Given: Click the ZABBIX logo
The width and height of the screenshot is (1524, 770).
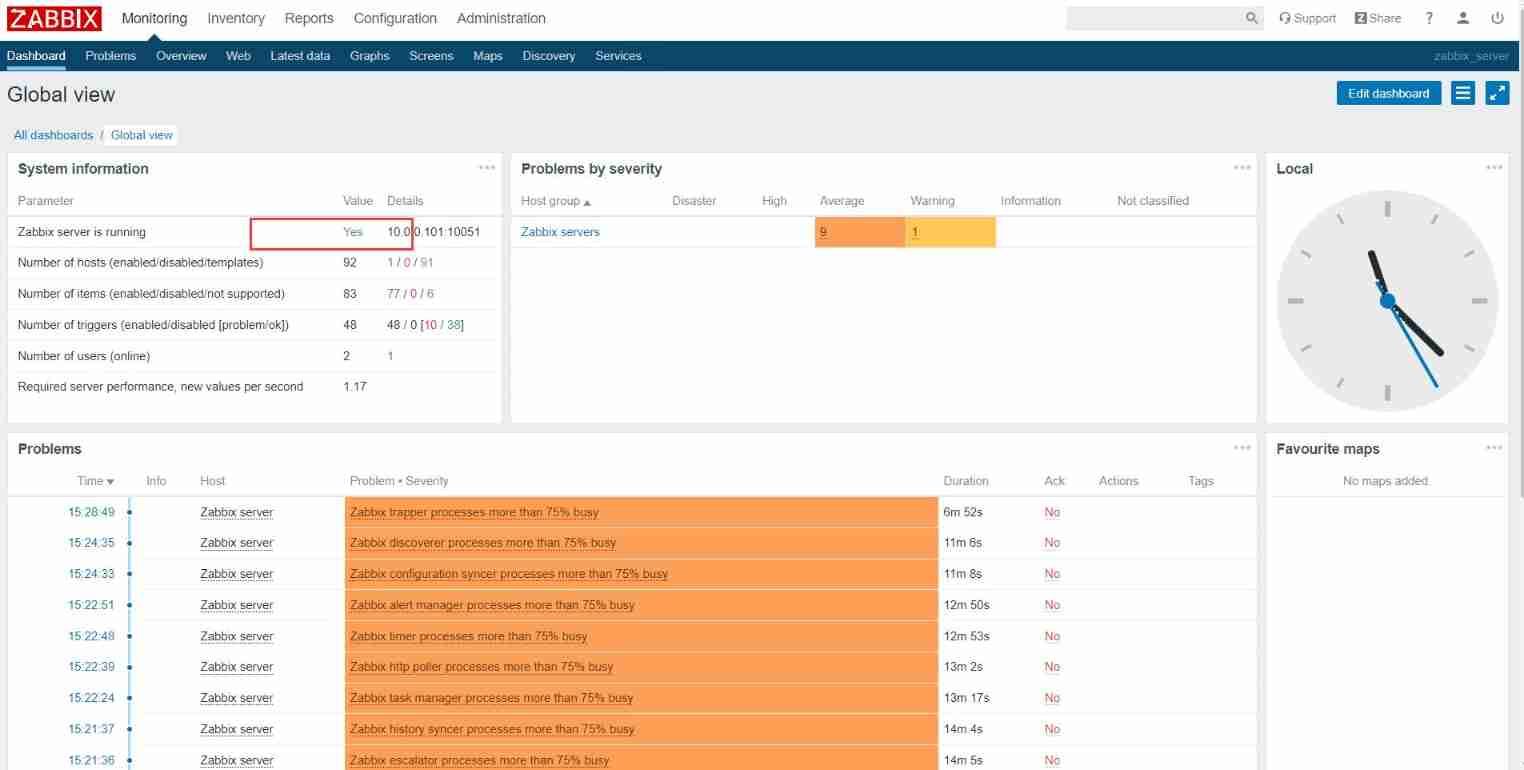Looking at the screenshot, I should 54,18.
